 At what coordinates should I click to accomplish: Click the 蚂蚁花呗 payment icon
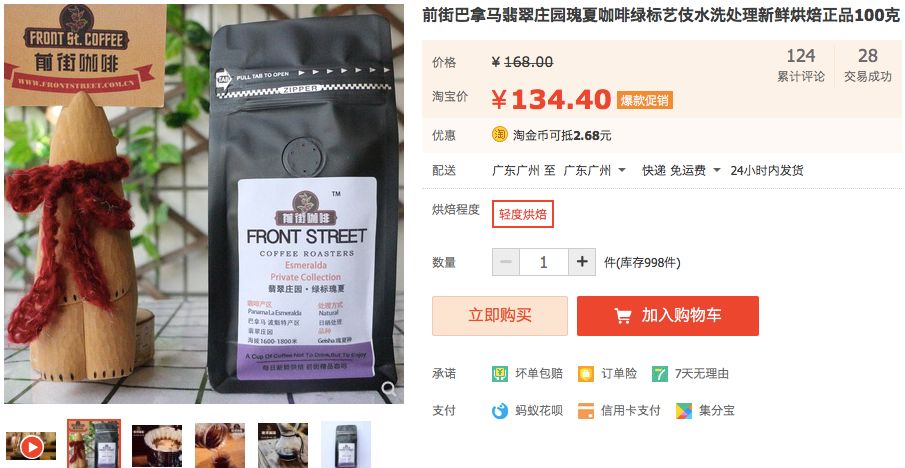pos(499,410)
